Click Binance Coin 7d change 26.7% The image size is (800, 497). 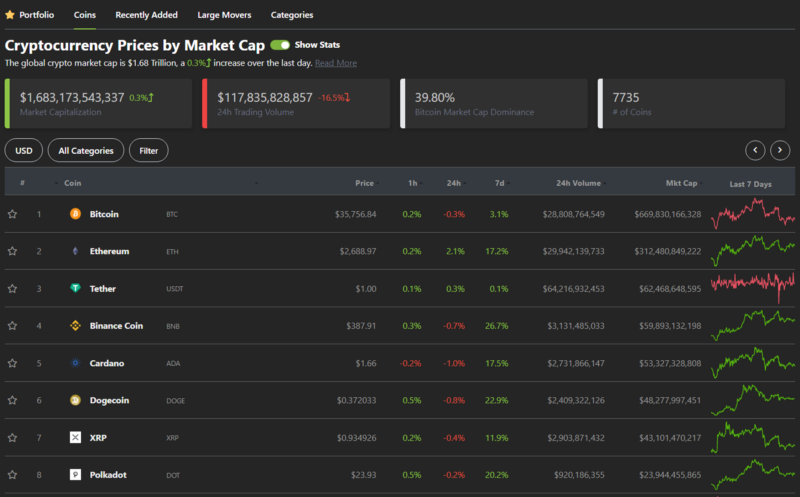click(x=496, y=326)
